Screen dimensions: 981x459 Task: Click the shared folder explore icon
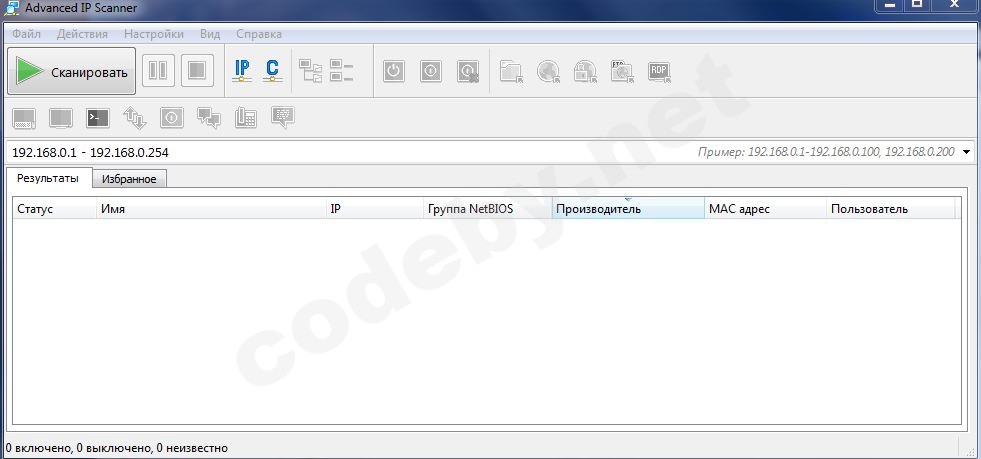511,71
